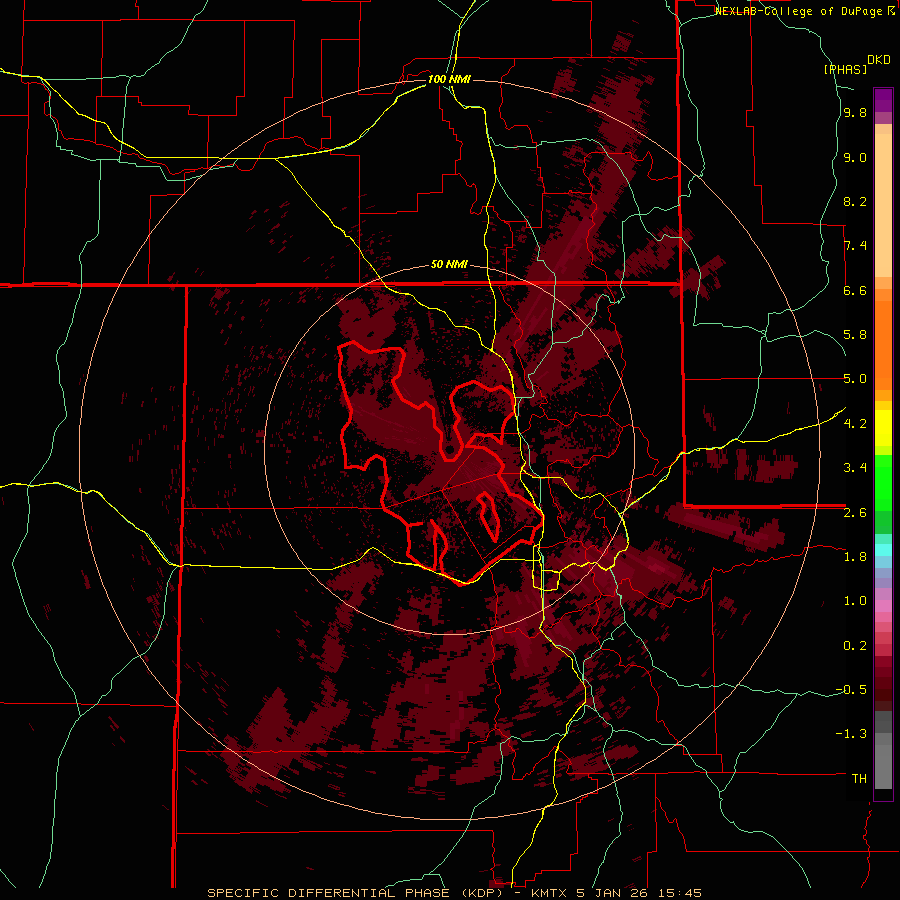Click the KMTX 5 JAN 26 15:45 timestamp
The image size is (900, 900).
point(616,893)
